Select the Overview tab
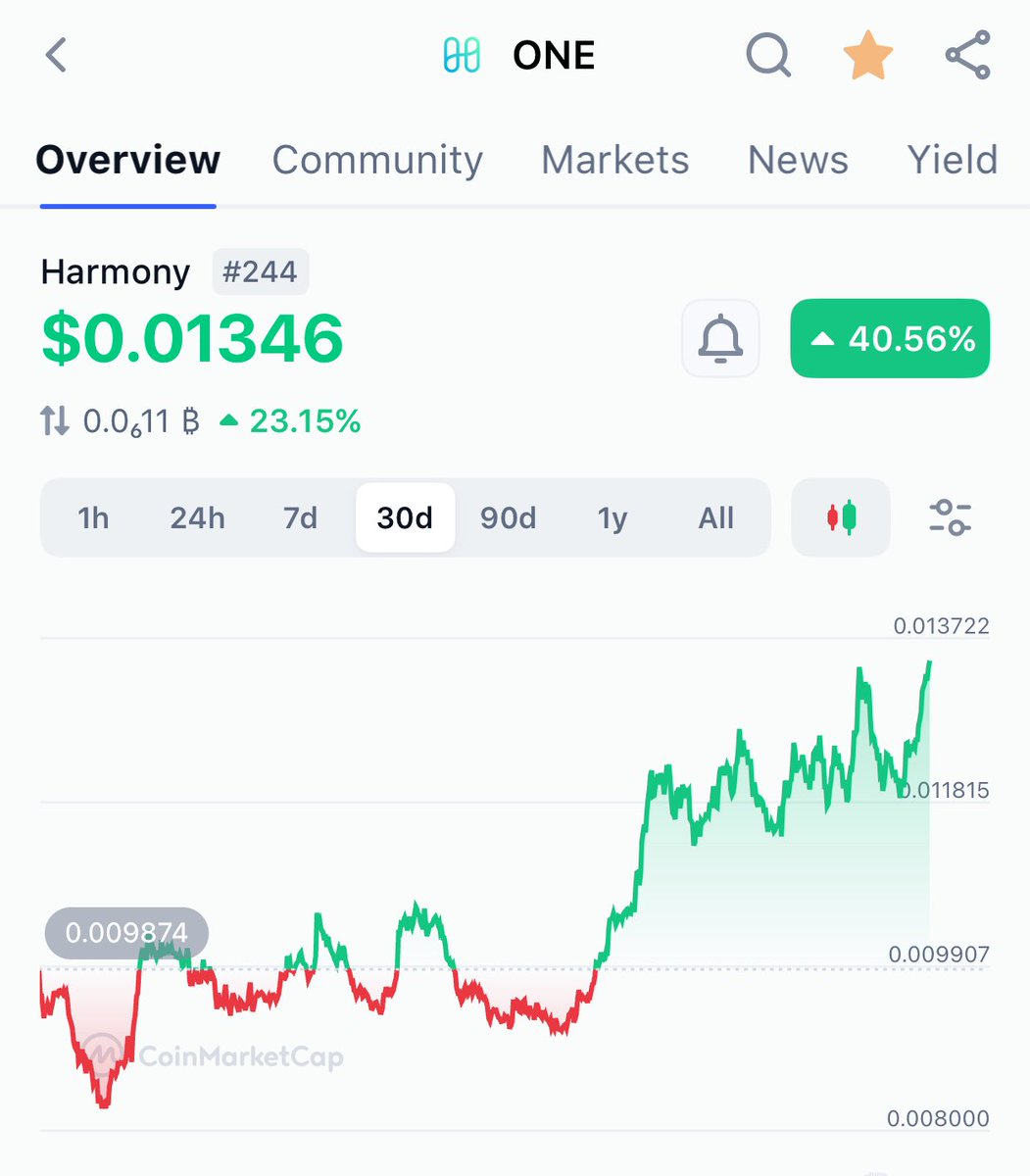 coord(128,160)
